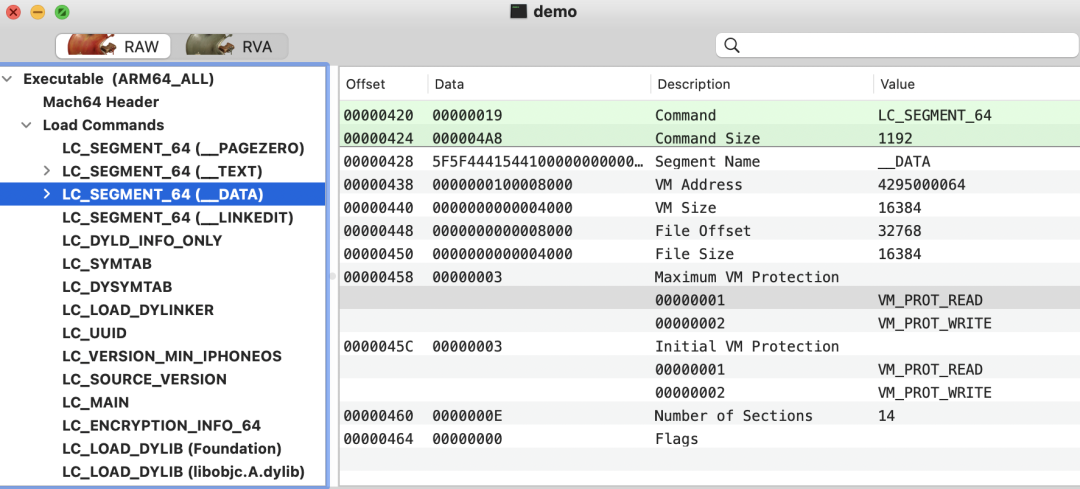Image resolution: width=1080 pixels, height=489 pixels.
Task: Select the LC_SYMTAB load command
Action: [x=107, y=264]
